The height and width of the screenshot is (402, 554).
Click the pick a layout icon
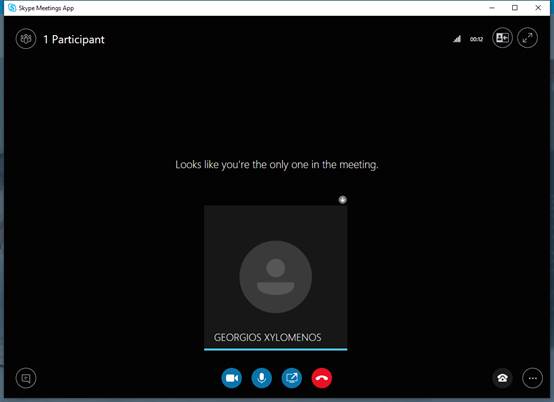tap(502, 38)
